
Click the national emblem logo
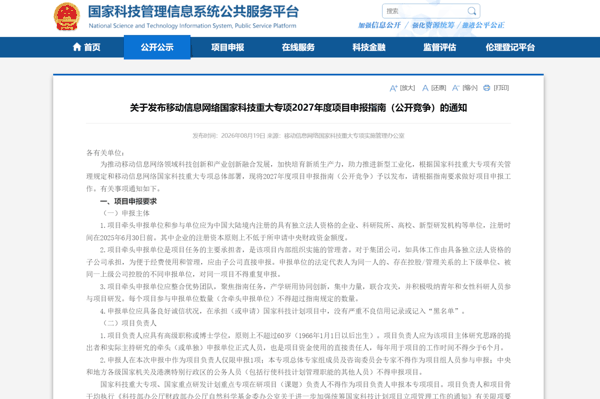pos(67,16)
